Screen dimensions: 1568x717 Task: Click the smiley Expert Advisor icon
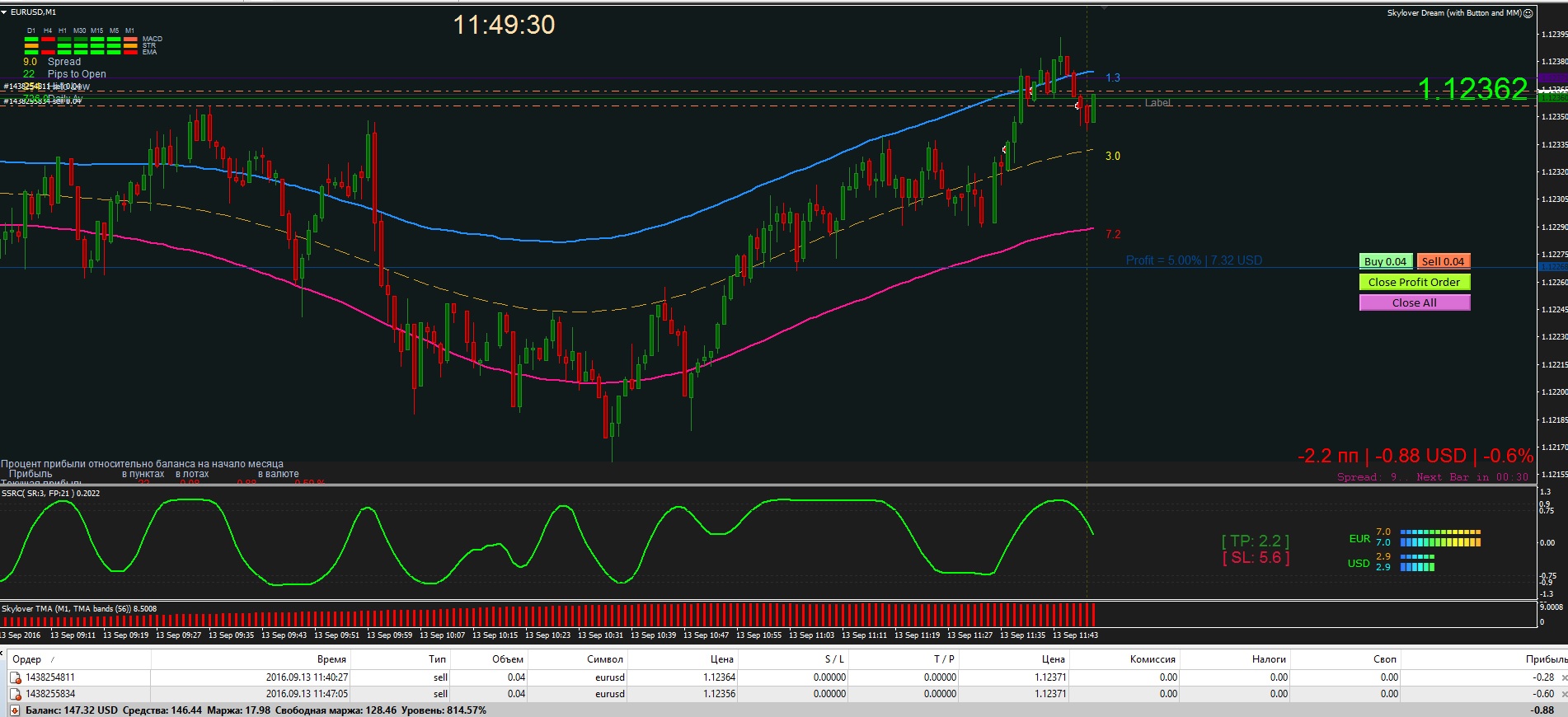pos(1528,13)
